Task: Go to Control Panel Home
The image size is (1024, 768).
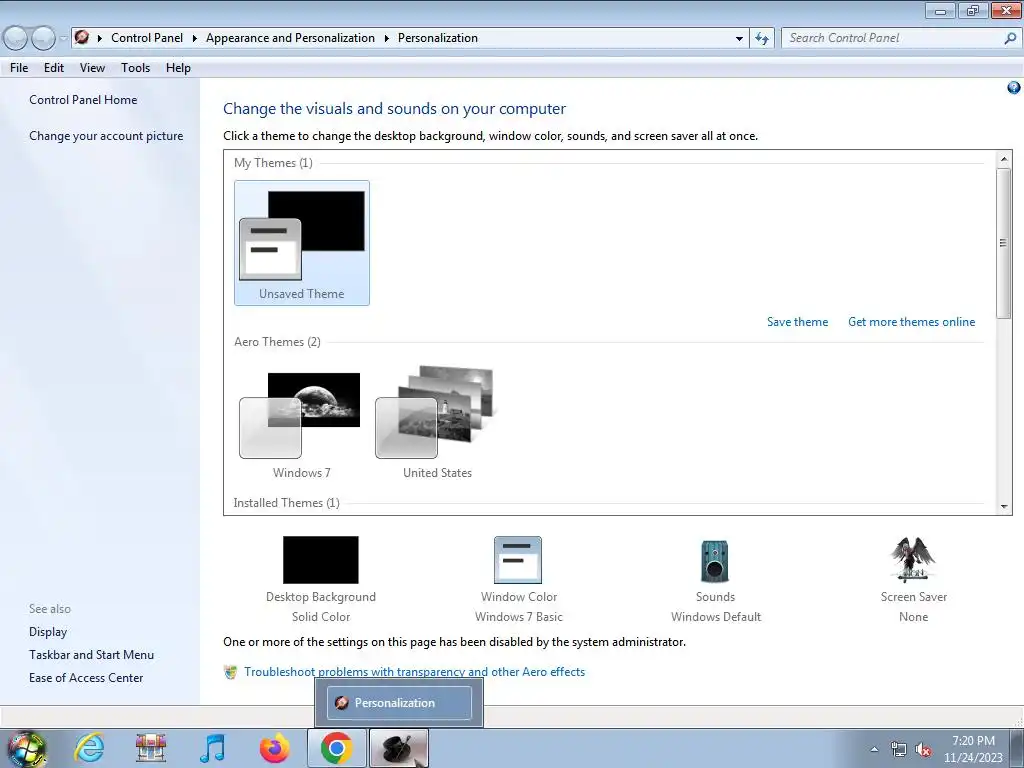Action: tap(83, 100)
